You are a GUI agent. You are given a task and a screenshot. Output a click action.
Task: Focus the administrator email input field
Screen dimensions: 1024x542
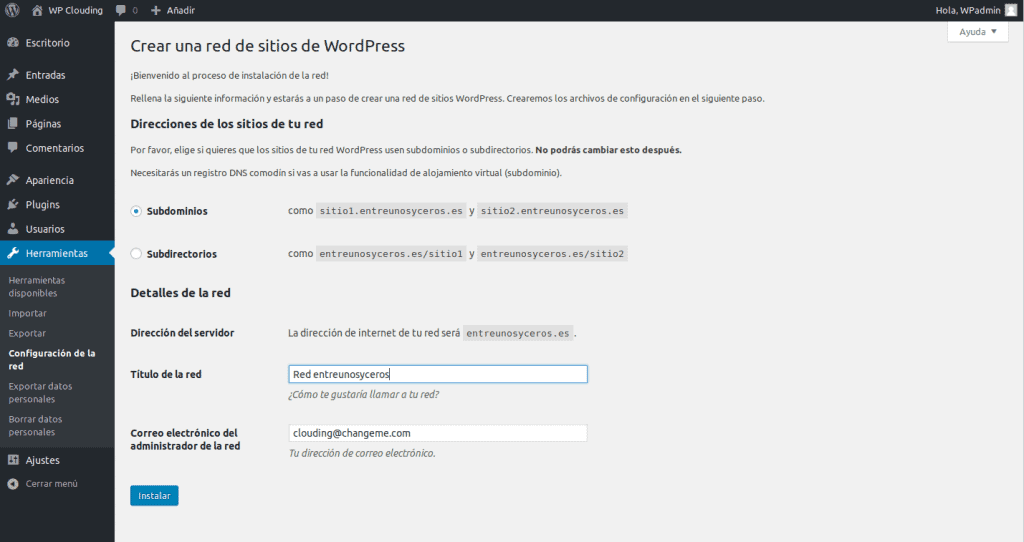click(x=438, y=433)
